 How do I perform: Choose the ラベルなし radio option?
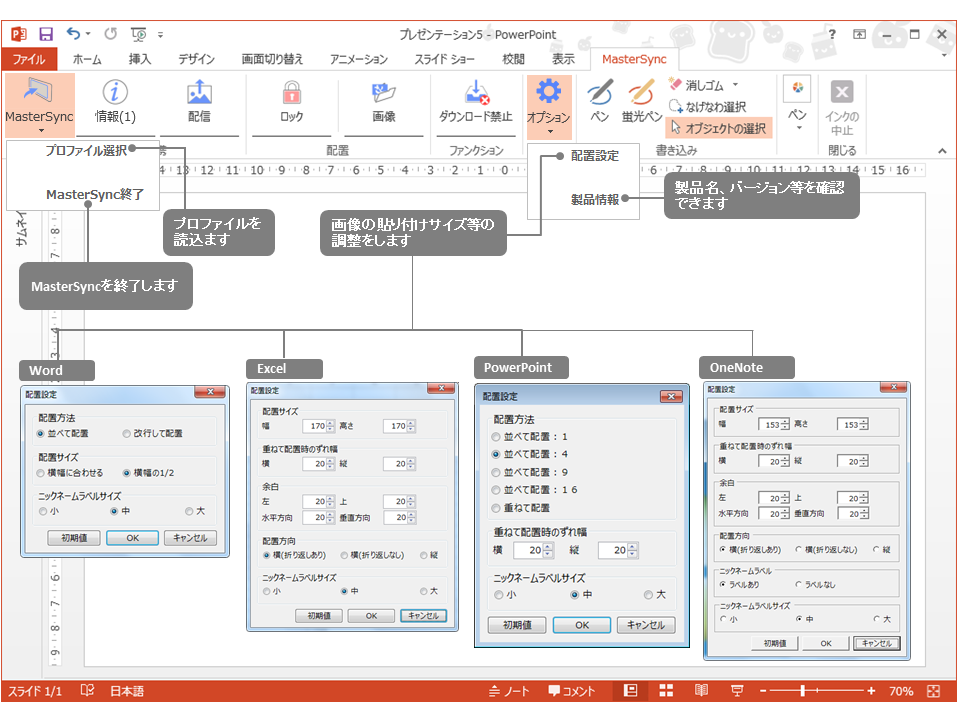pos(799,585)
